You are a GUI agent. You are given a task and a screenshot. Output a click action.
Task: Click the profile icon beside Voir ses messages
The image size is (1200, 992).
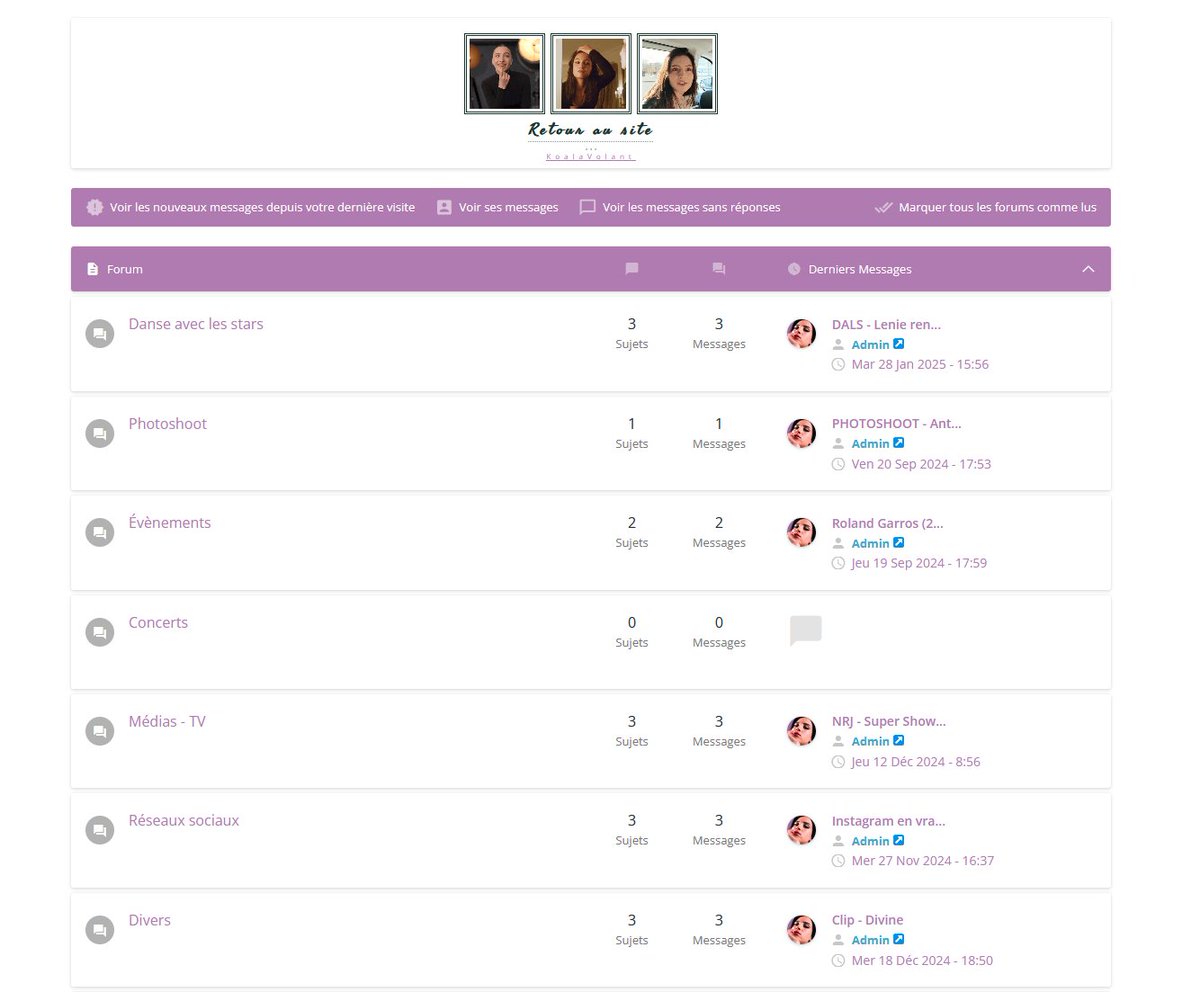(445, 207)
